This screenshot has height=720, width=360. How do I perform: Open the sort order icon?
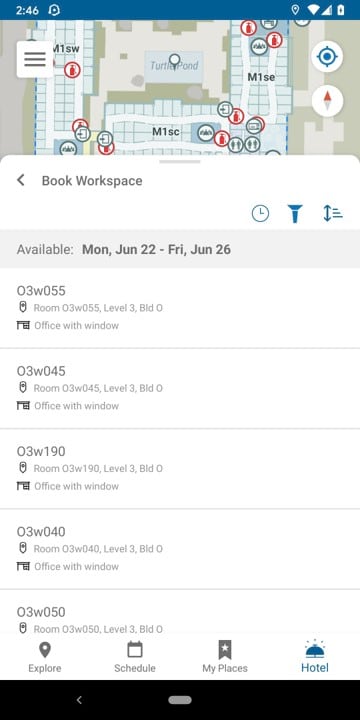pos(332,214)
